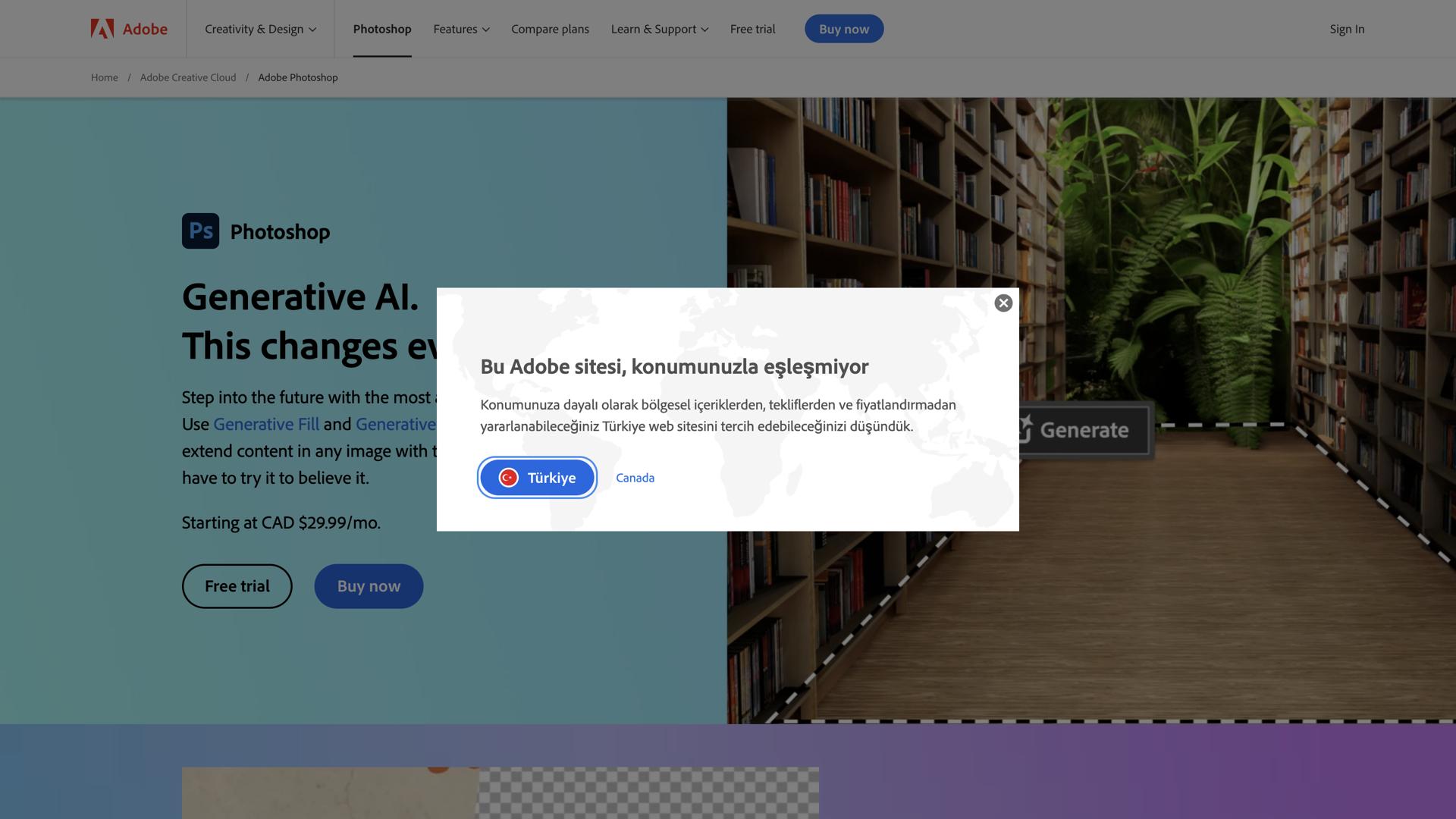This screenshot has width=1456, height=819.
Task: Go to Home breadcrumb
Action: (x=104, y=77)
